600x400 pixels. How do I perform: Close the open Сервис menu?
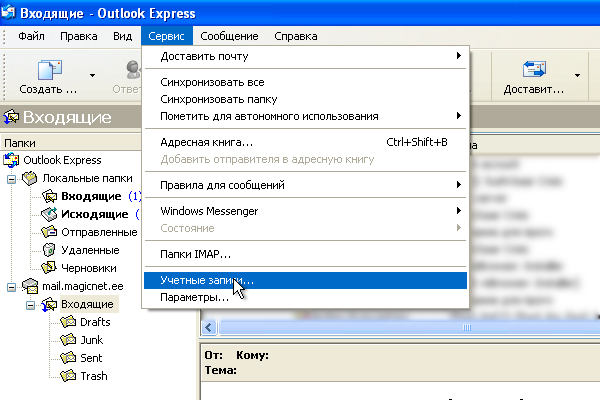tap(166, 36)
